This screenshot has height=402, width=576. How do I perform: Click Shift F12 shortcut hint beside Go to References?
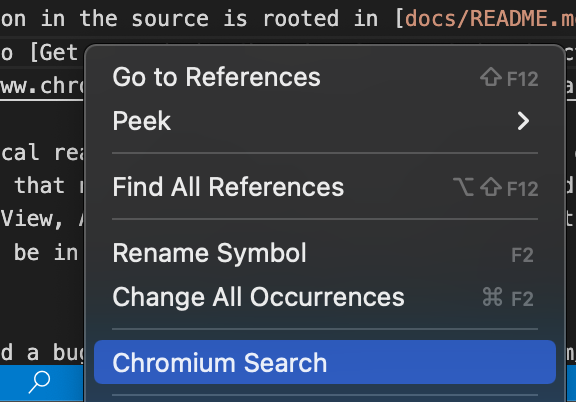(509, 78)
